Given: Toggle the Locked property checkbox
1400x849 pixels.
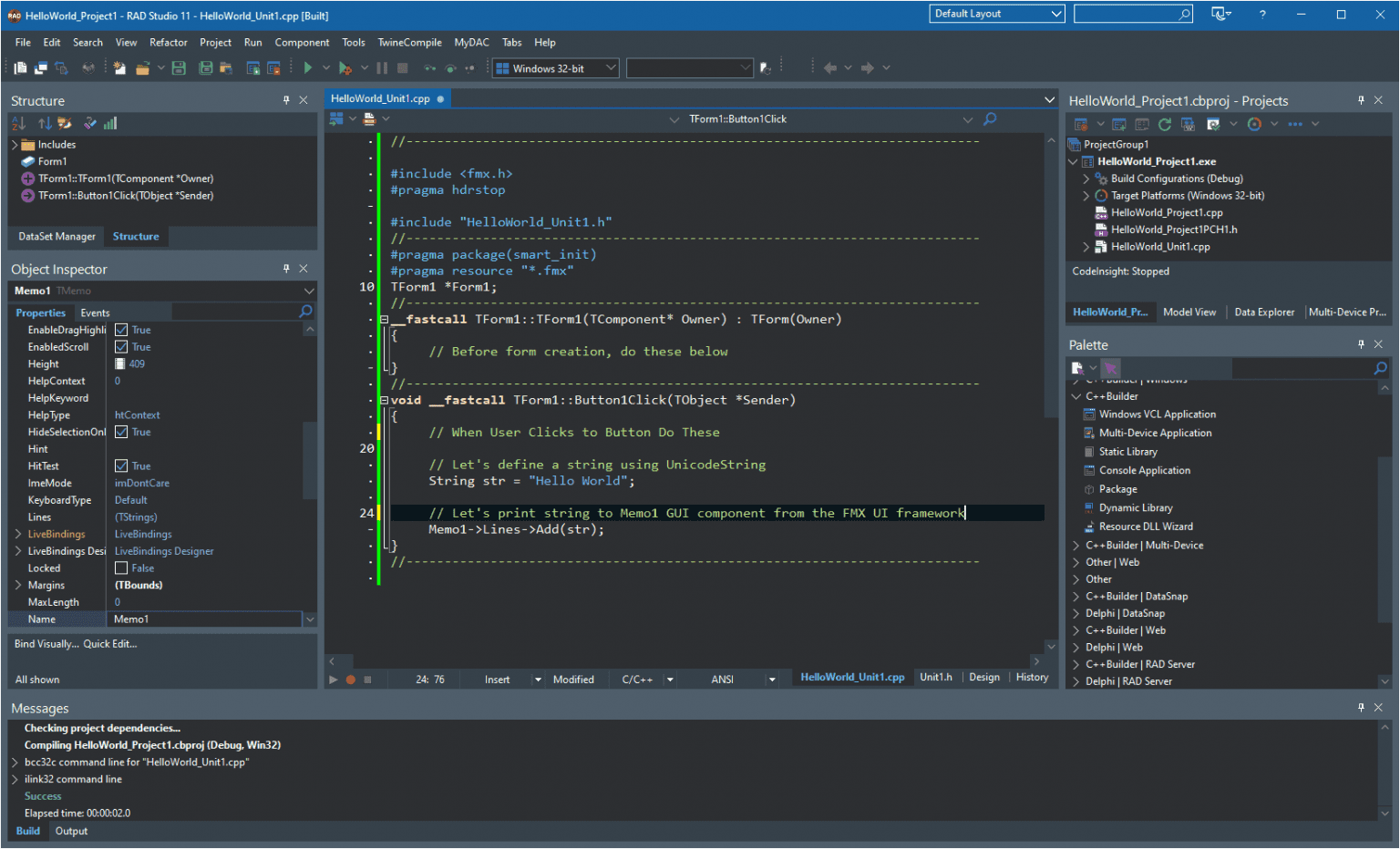Looking at the screenshot, I should [121, 568].
